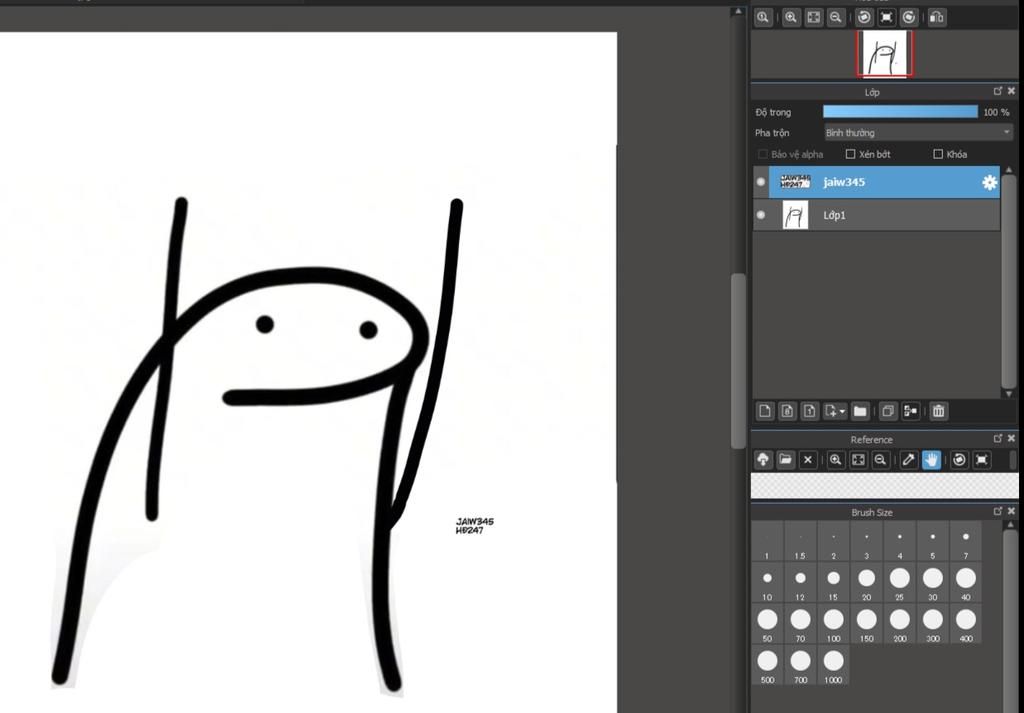Viewport: 1024px width, 713px height.
Task: Create a new 8-bit layer
Action: pyautogui.click(x=788, y=411)
